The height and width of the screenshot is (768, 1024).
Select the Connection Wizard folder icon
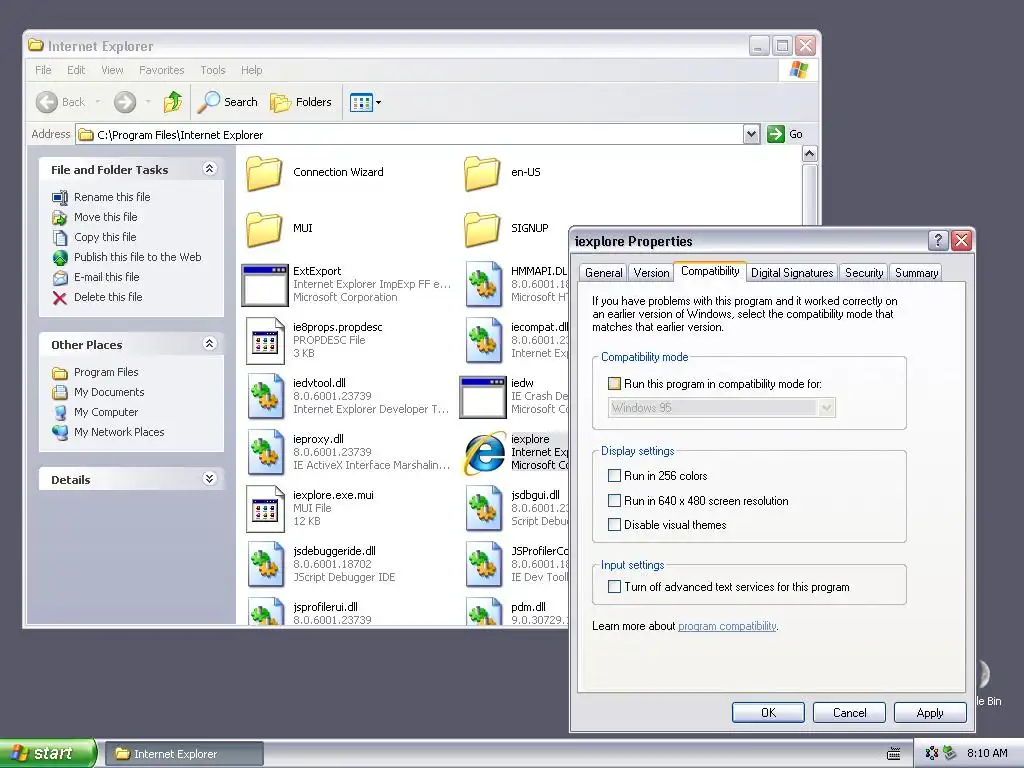[264, 173]
